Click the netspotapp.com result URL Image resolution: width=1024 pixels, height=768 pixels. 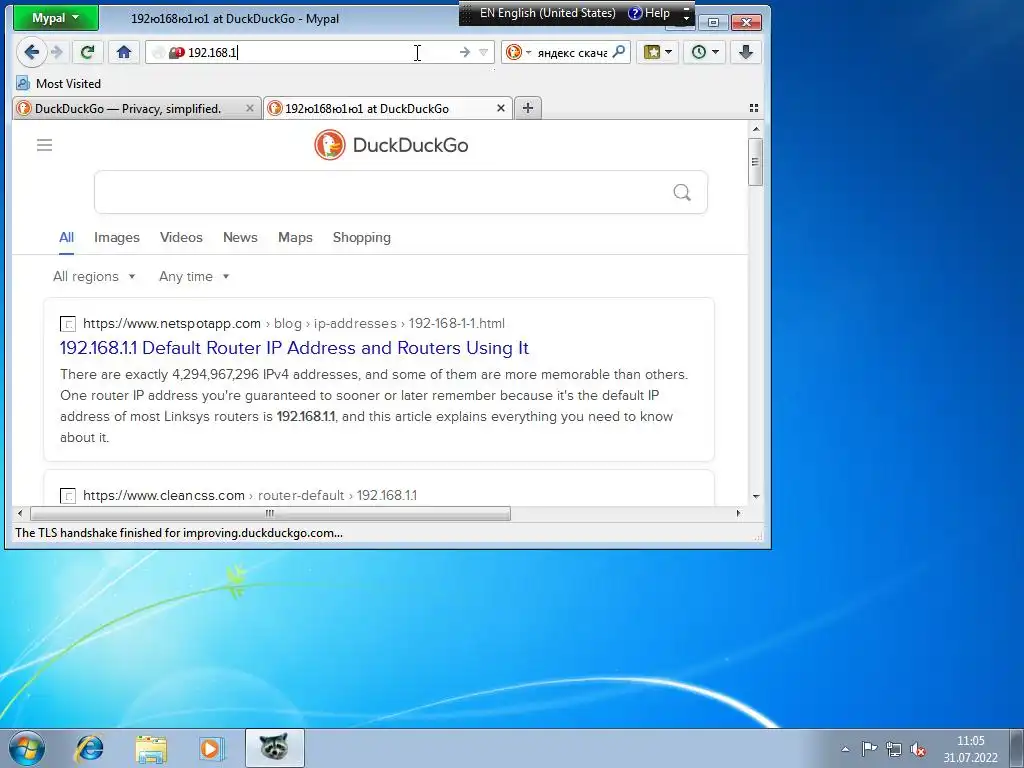(x=294, y=324)
